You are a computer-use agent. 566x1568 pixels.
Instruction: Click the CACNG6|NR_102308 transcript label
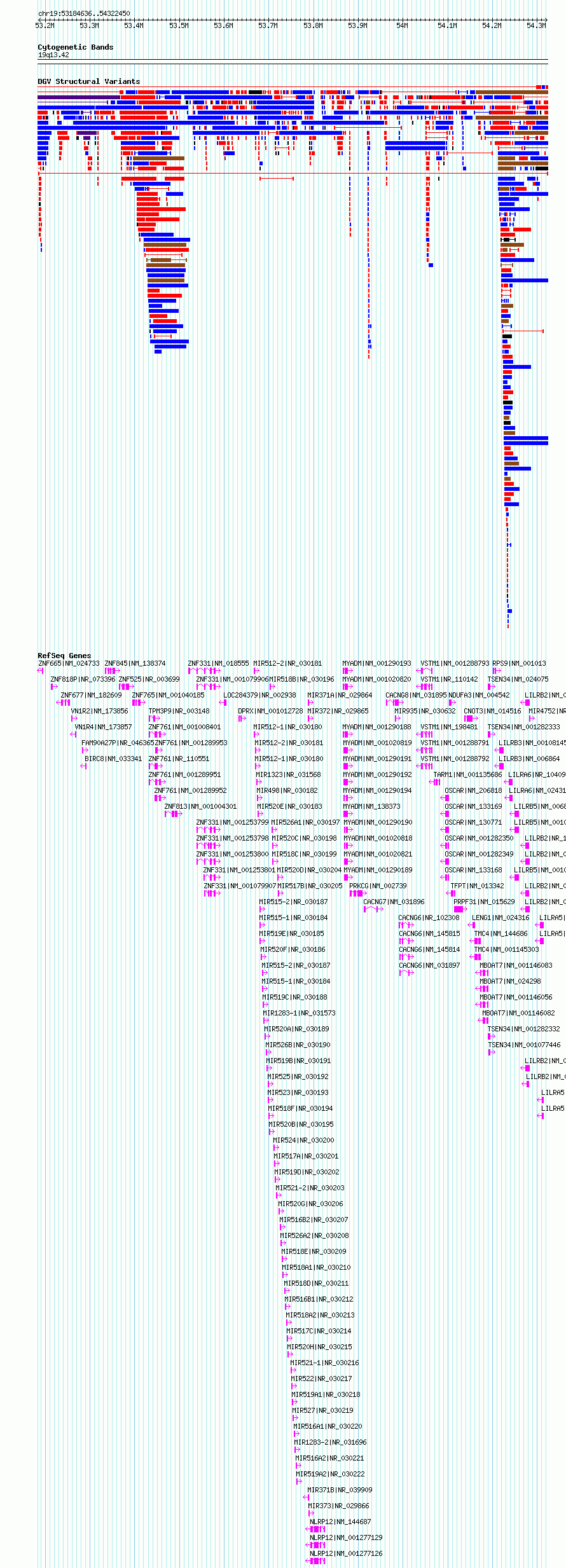click(429, 918)
